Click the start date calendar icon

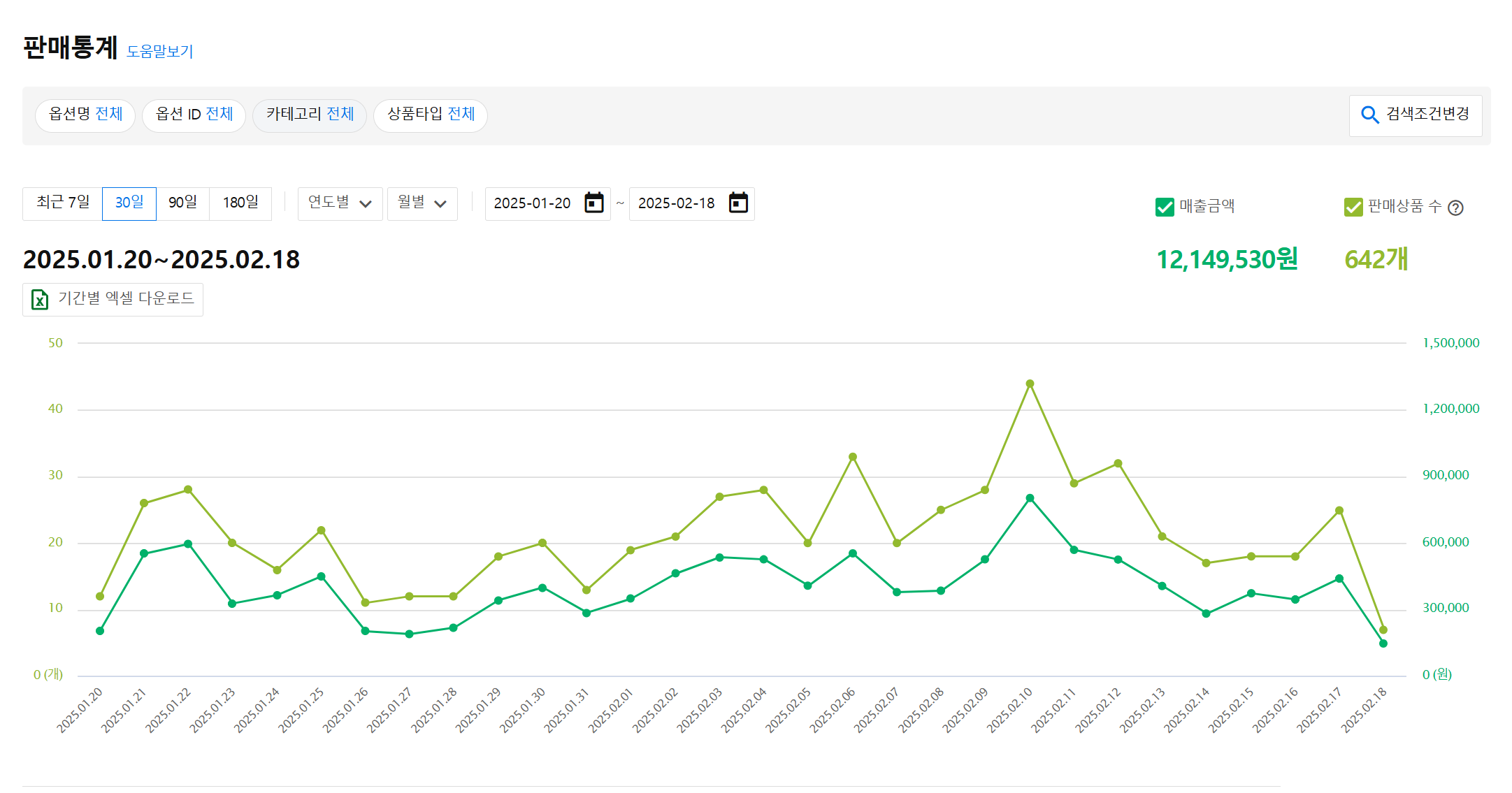tap(593, 203)
